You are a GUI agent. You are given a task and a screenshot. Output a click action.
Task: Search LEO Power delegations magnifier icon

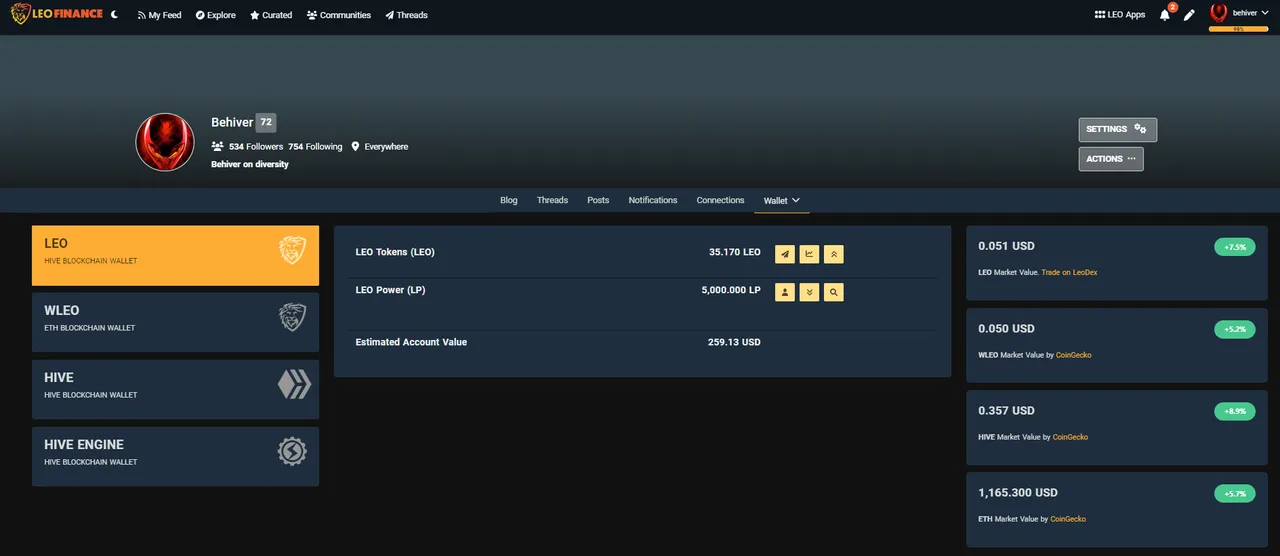coord(834,292)
